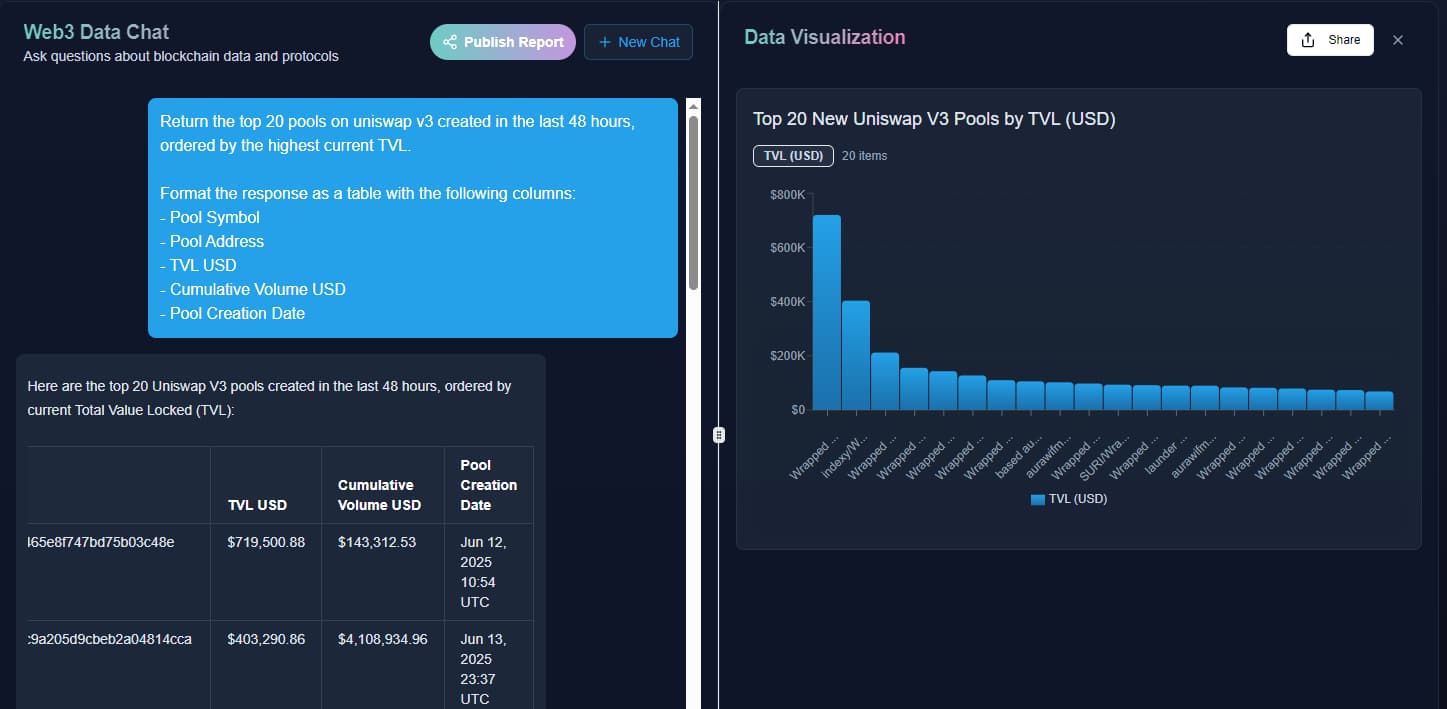The image size is (1447, 709).
Task: Click the Pool Creation Date column header
Action: (x=488, y=485)
